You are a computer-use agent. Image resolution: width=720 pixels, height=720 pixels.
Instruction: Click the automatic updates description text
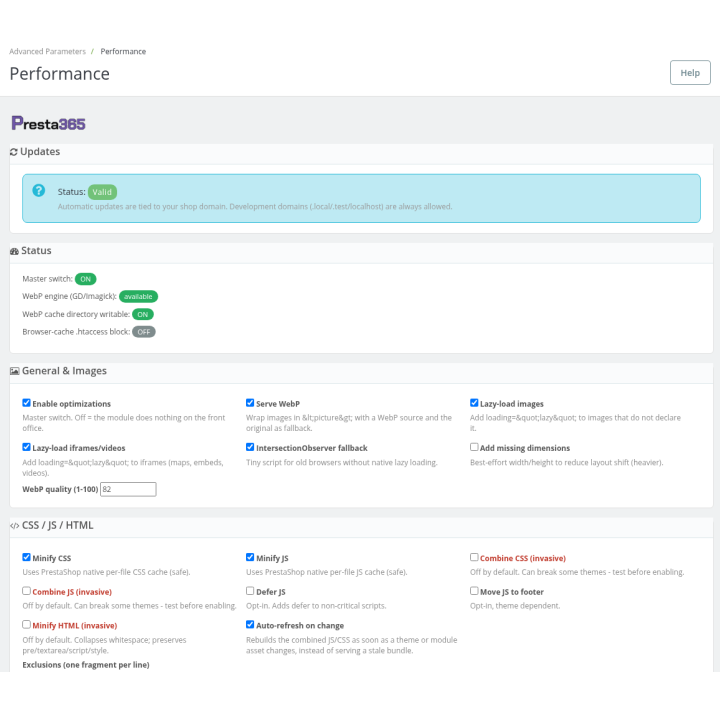coord(255,207)
